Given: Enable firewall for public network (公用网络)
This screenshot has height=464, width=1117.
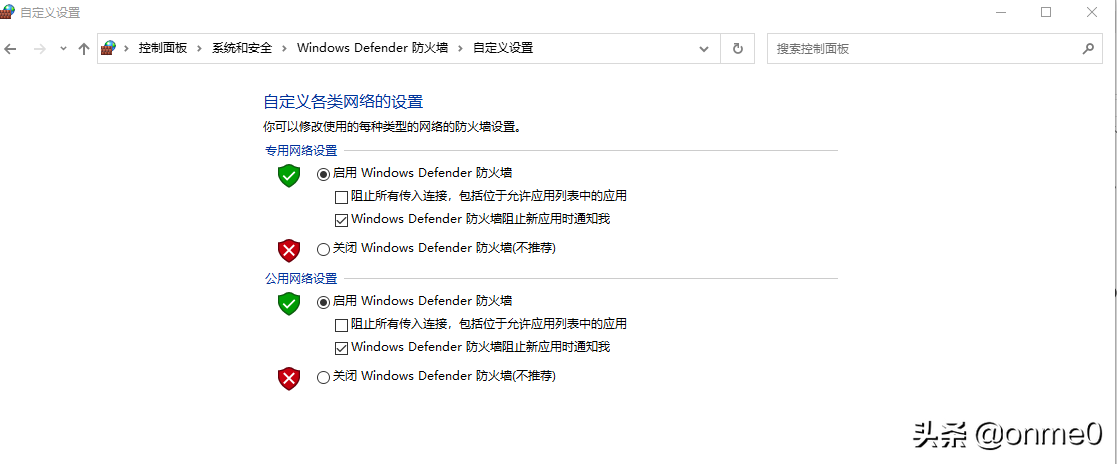Looking at the screenshot, I should click(323, 301).
